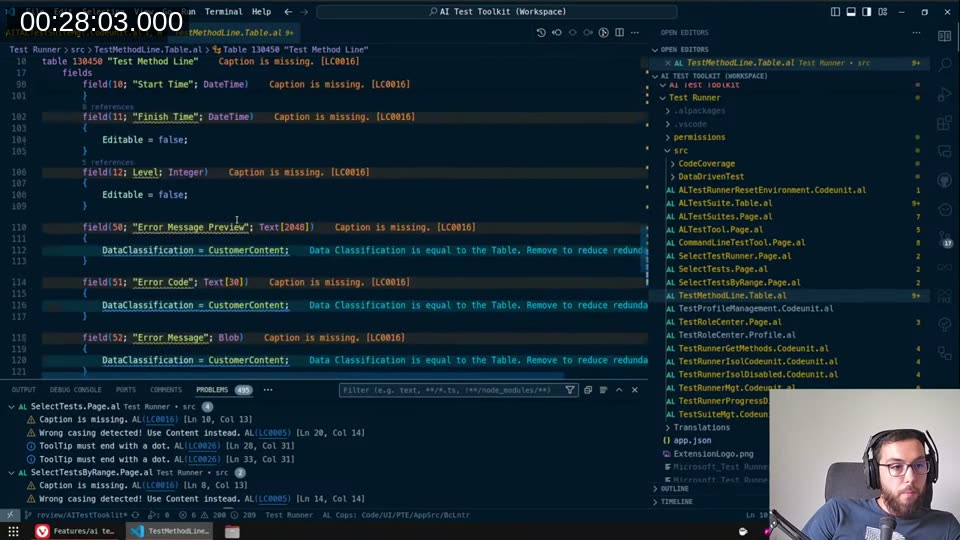Expand the CodeCoverage folder
Viewport: 960px width, 540px height.
click(706, 164)
